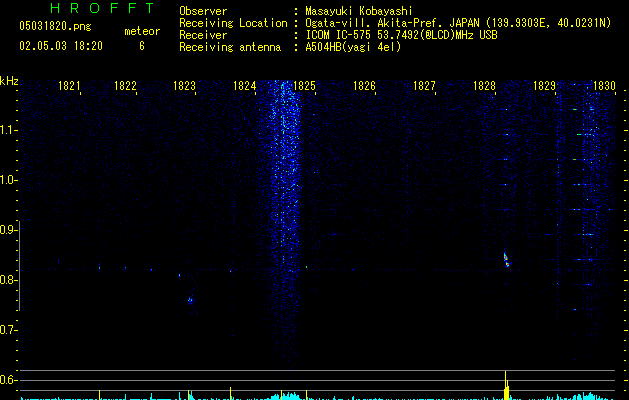This screenshot has height=400, width=629.
Task: Click the meteor count value 6
Action: click(142, 46)
